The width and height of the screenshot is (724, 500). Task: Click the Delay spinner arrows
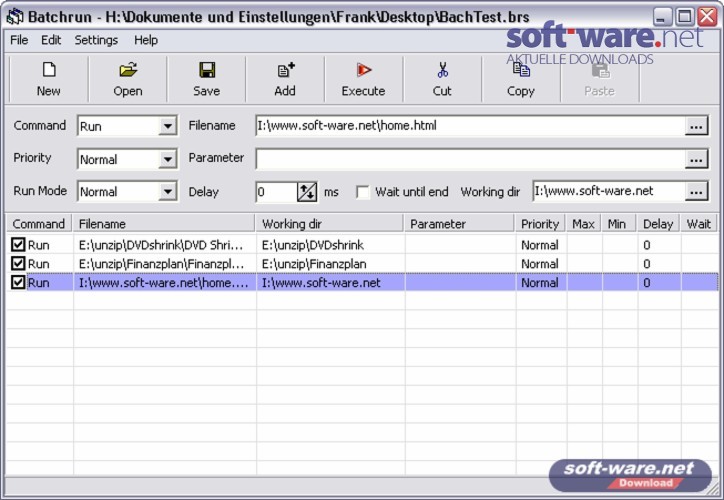[307, 192]
